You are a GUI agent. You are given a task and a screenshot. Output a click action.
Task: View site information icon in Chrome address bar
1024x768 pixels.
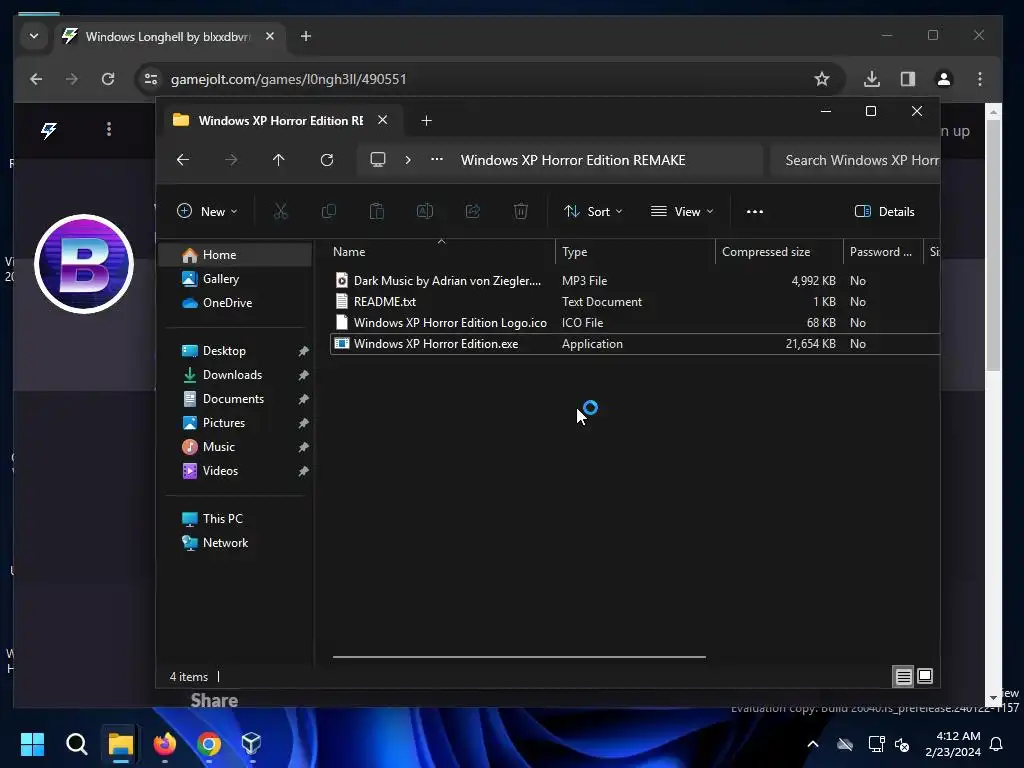151,79
